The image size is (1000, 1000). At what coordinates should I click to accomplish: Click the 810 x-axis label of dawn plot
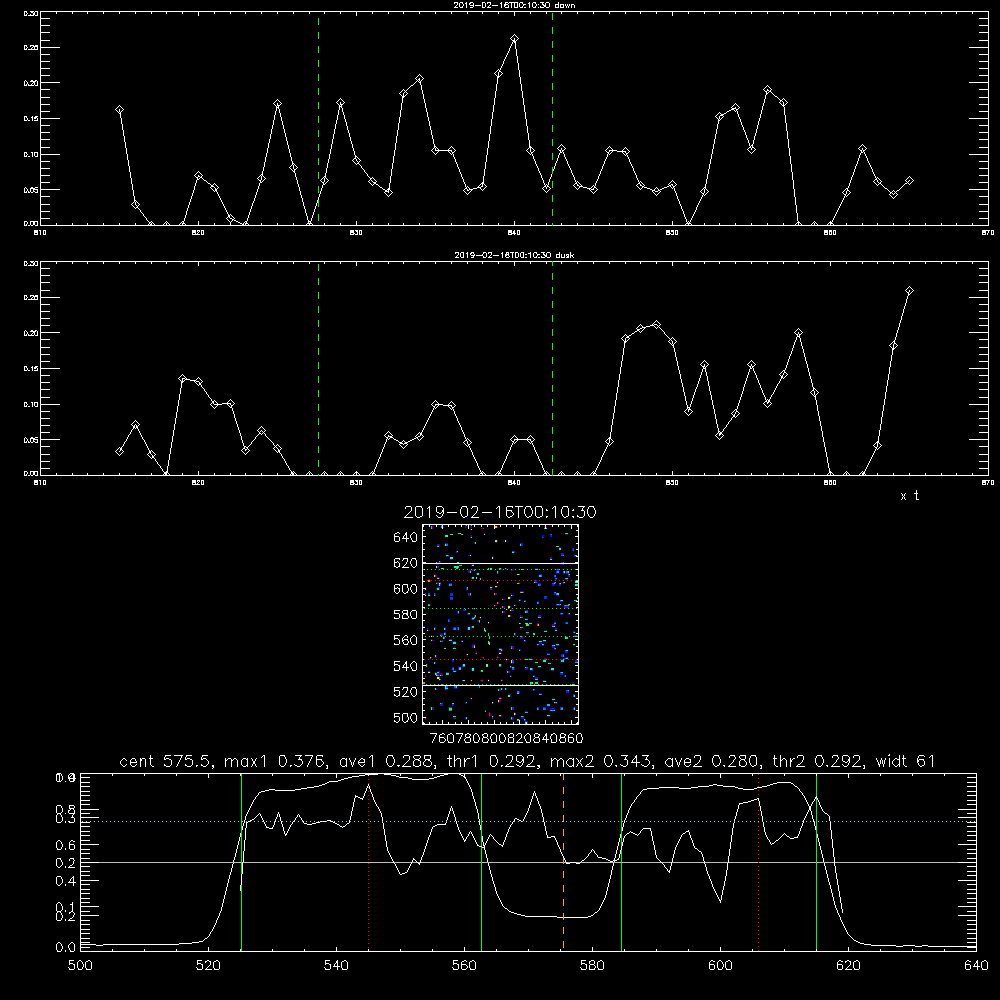tap(40, 233)
